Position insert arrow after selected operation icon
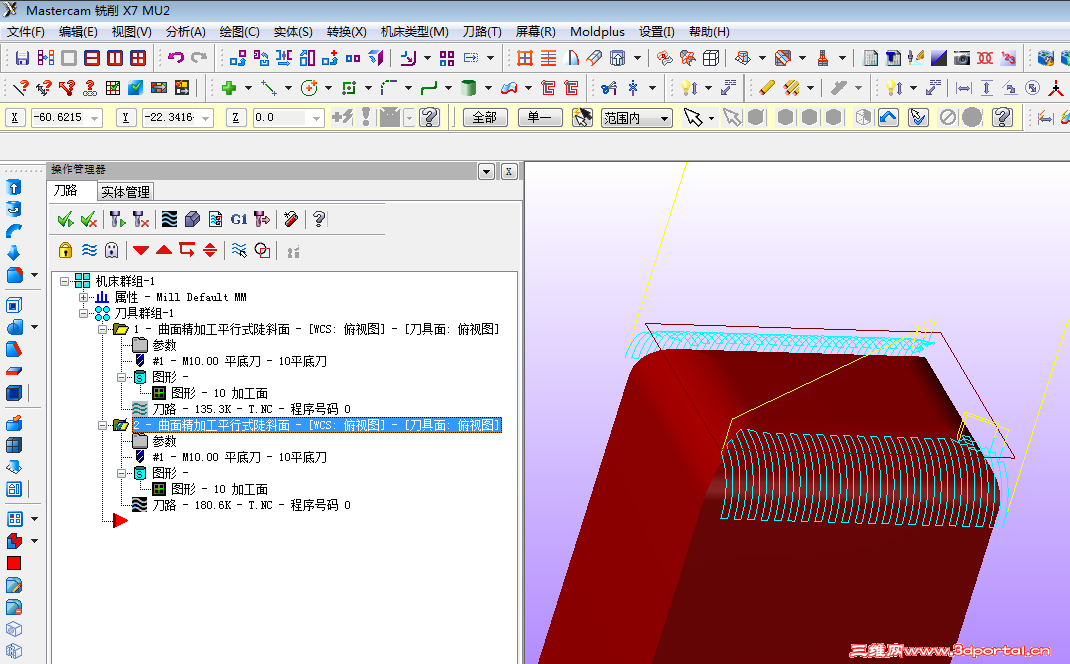Screen dimensions: 1070x664 [187, 250]
